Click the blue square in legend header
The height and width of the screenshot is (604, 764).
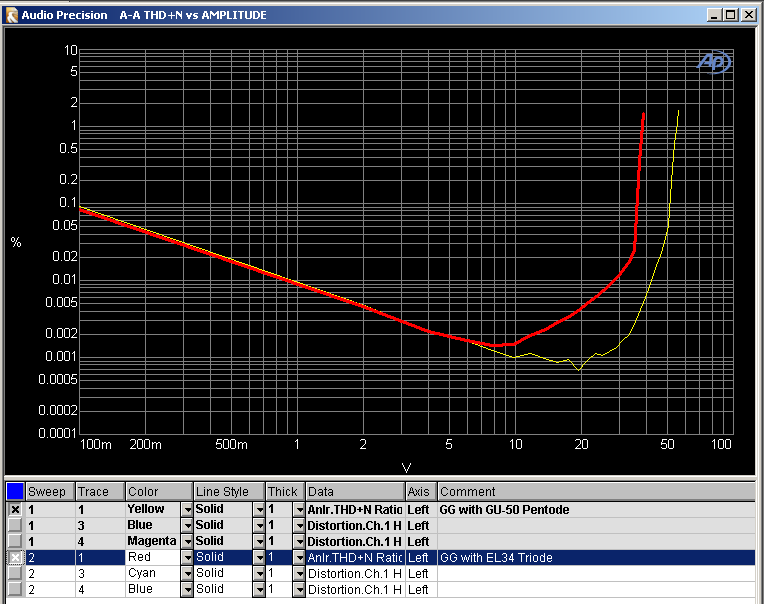(x=15, y=492)
